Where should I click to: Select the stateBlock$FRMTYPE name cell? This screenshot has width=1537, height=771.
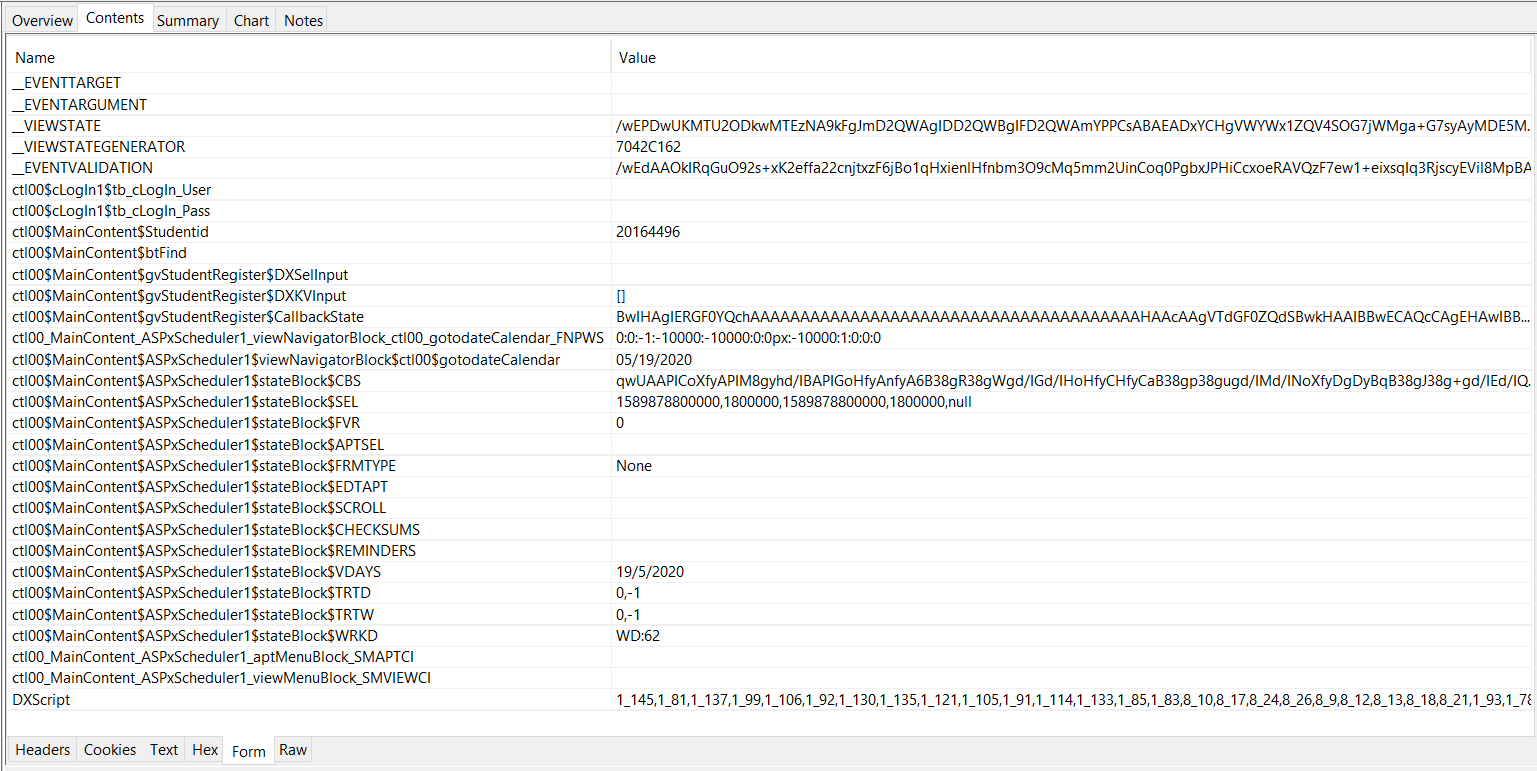310,466
